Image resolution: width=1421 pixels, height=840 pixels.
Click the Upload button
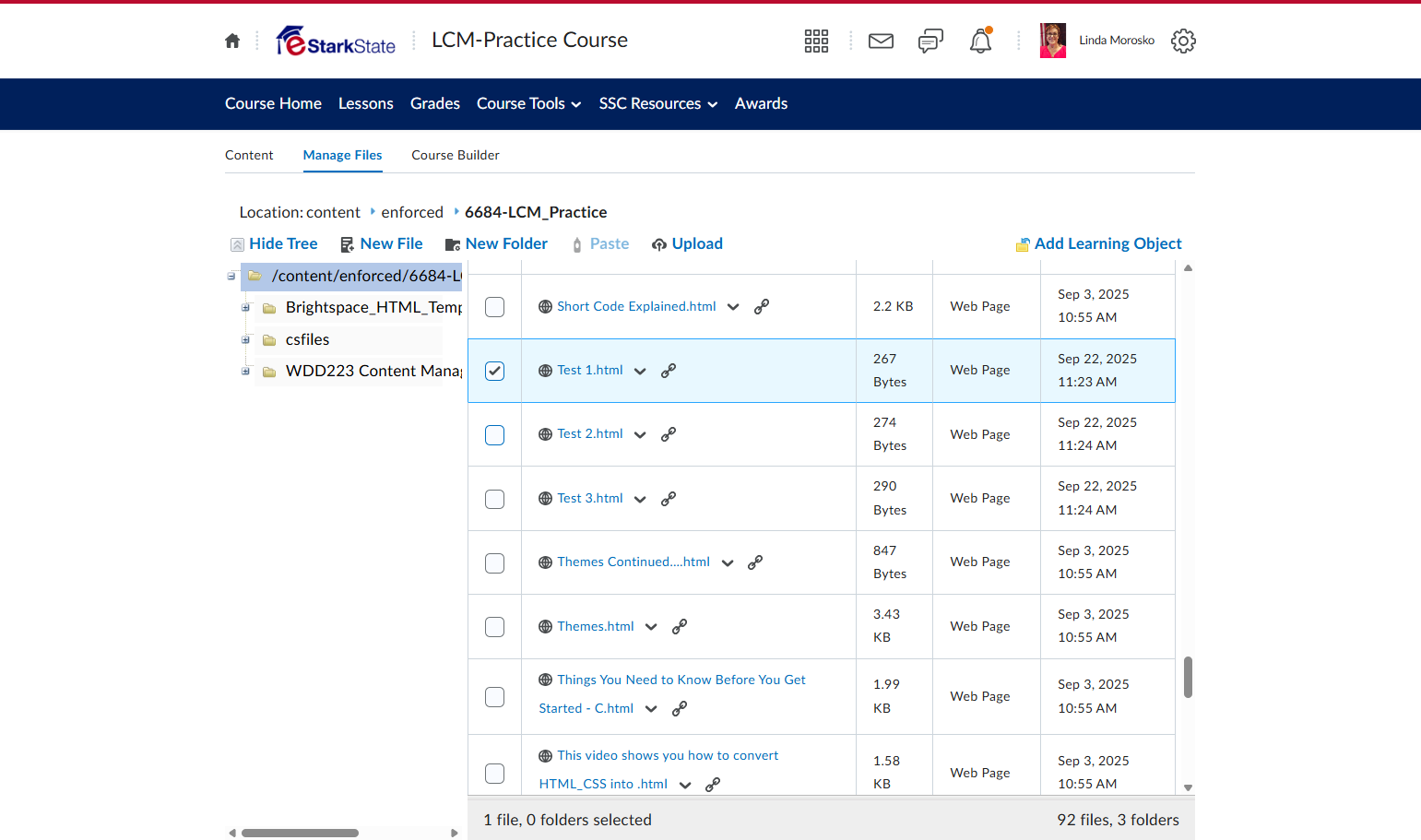point(687,243)
